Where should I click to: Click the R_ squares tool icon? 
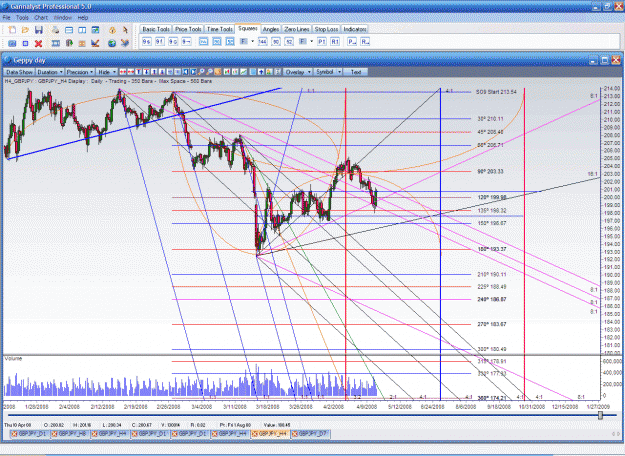(365, 41)
